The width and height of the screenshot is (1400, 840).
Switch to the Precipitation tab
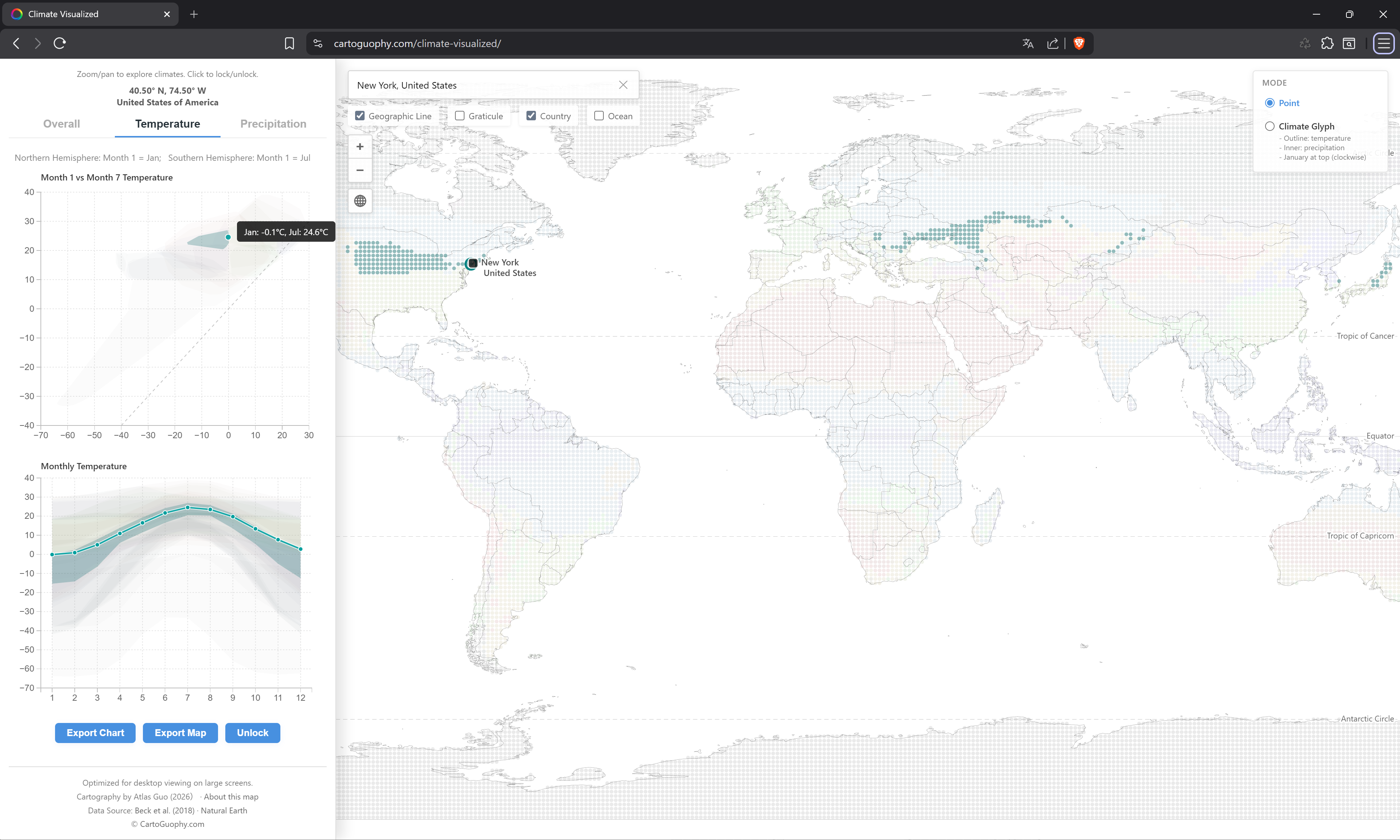pos(273,123)
